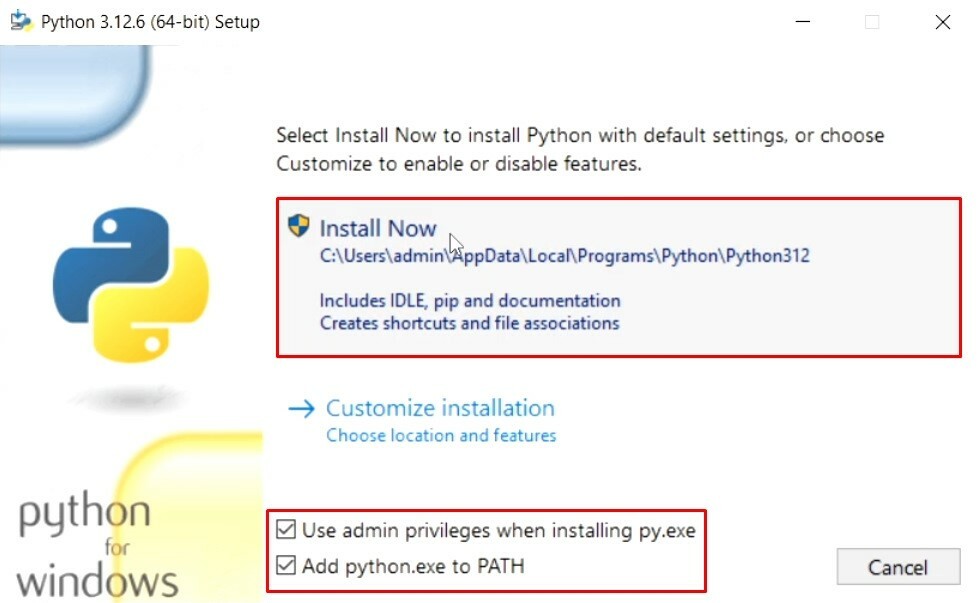Click the blue and yellow Python logo

(131, 286)
